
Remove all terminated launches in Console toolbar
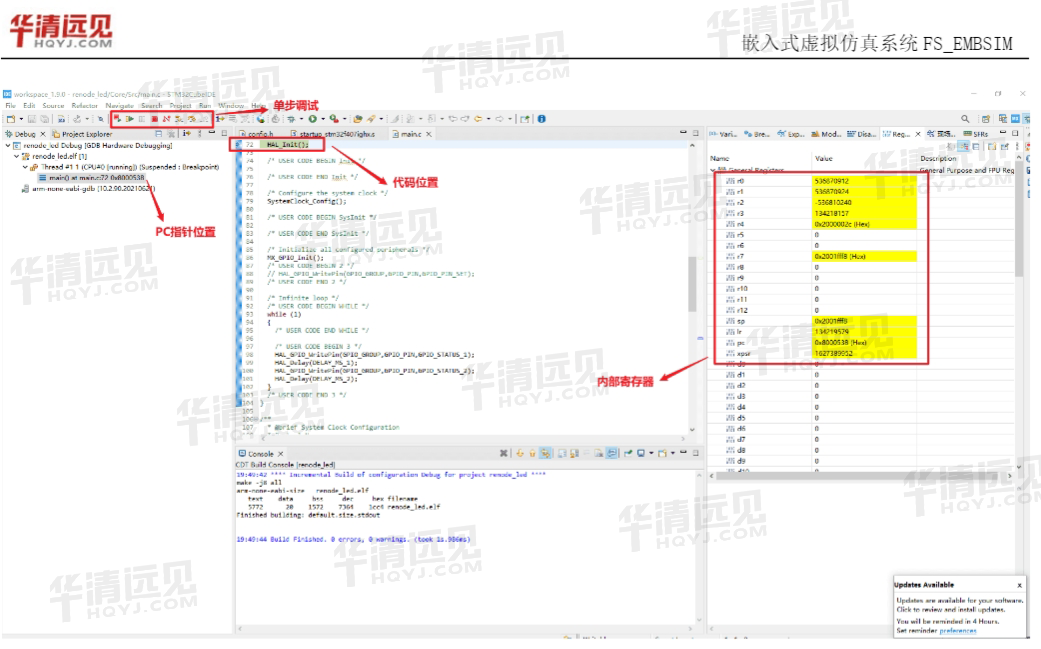504,453
